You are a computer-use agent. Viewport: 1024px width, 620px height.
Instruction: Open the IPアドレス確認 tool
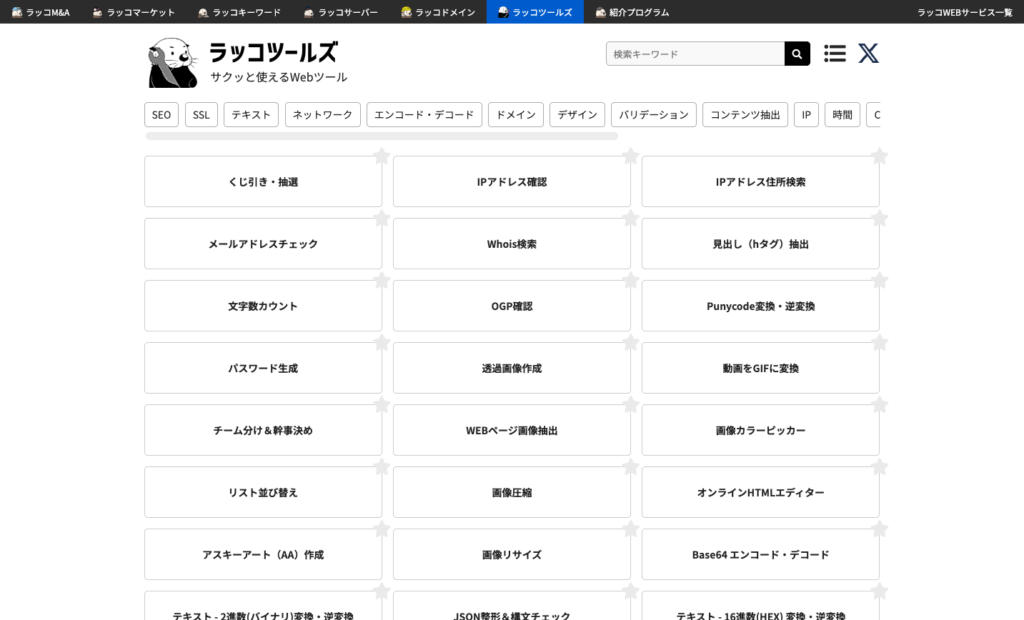[x=512, y=182]
